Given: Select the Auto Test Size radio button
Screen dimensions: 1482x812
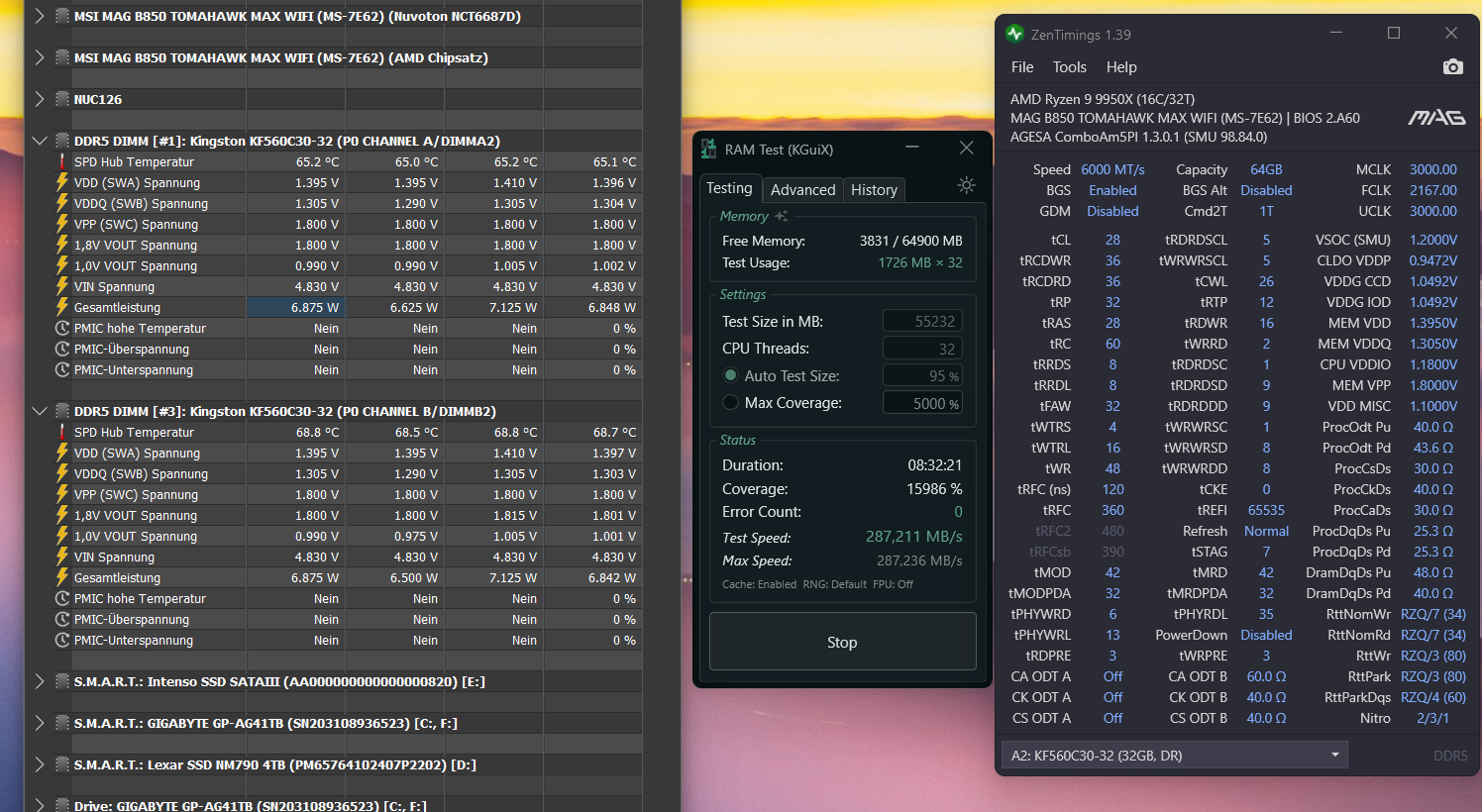Looking at the screenshot, I should pos(731,375).
